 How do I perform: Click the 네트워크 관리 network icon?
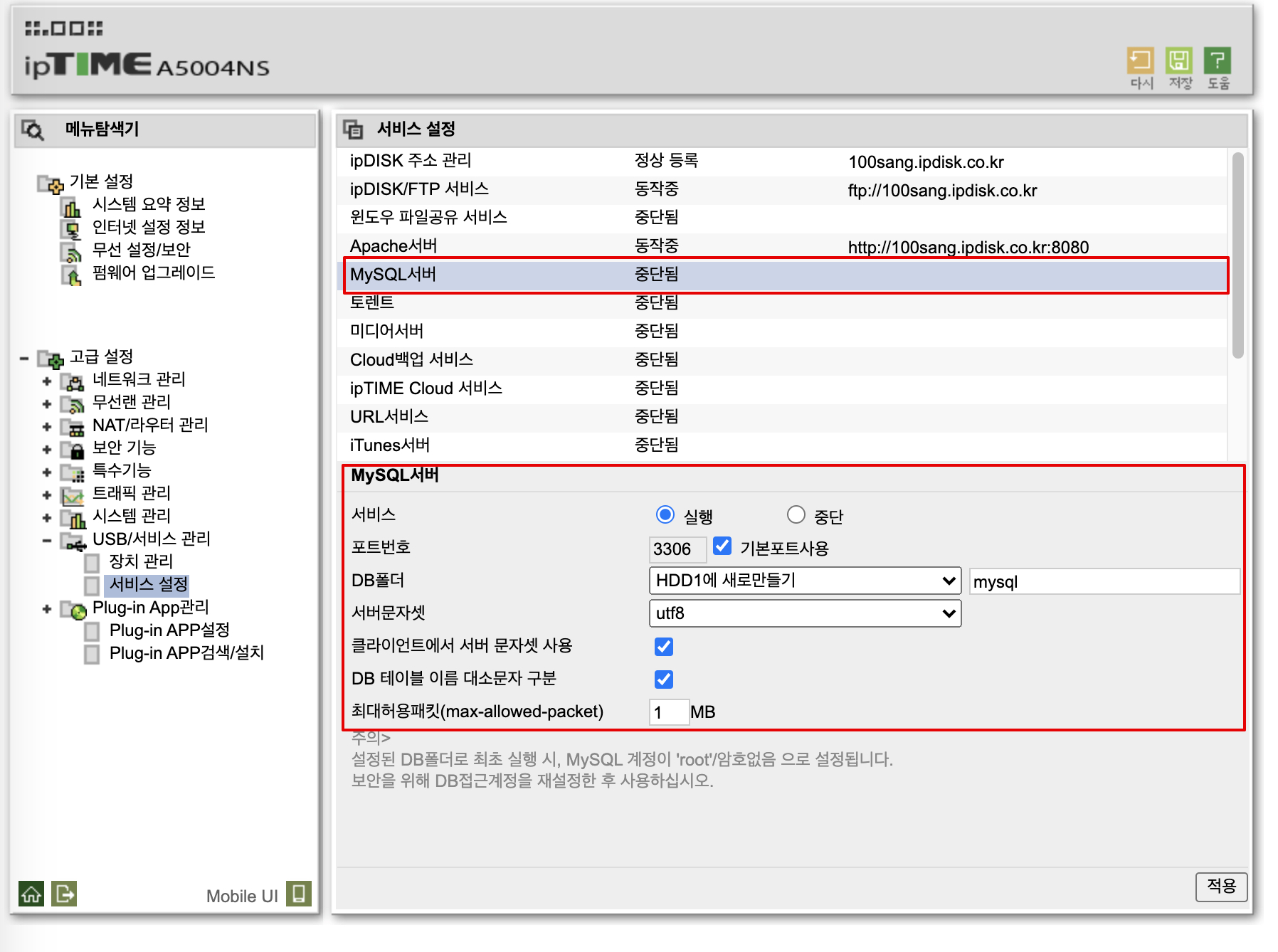click(x=73, y=382)
